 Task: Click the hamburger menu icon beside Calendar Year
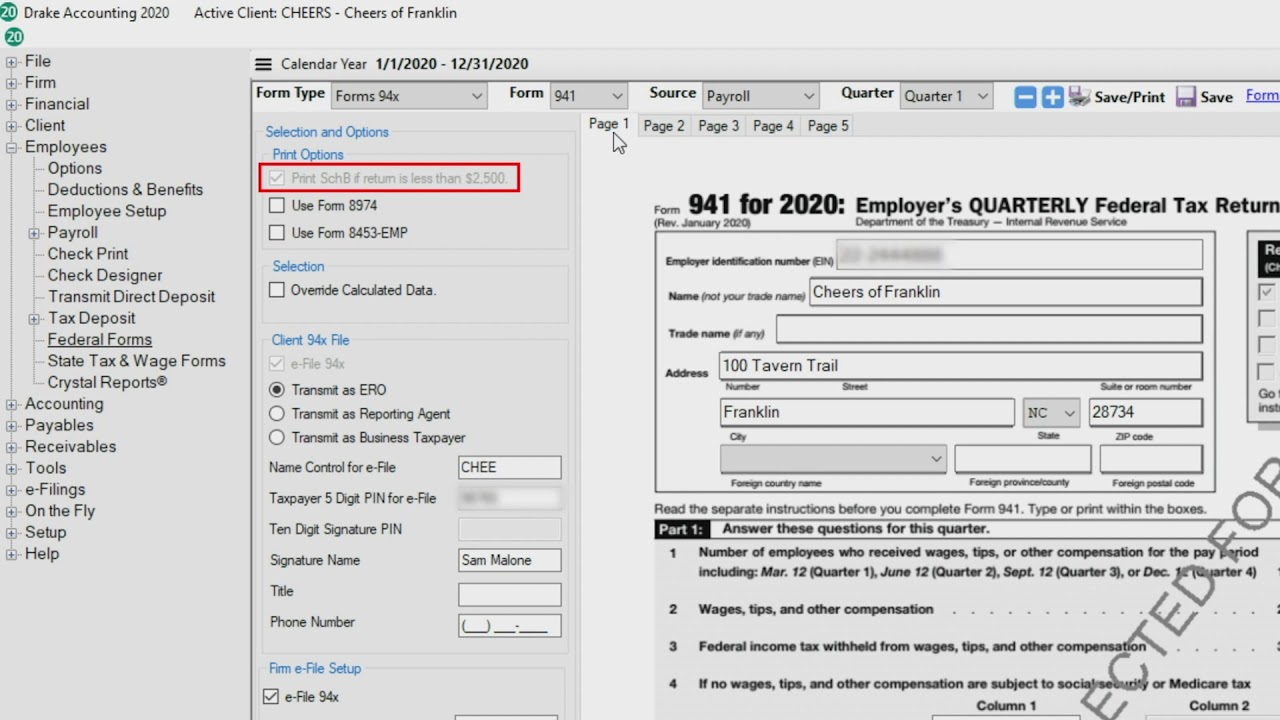click(263, 64)
